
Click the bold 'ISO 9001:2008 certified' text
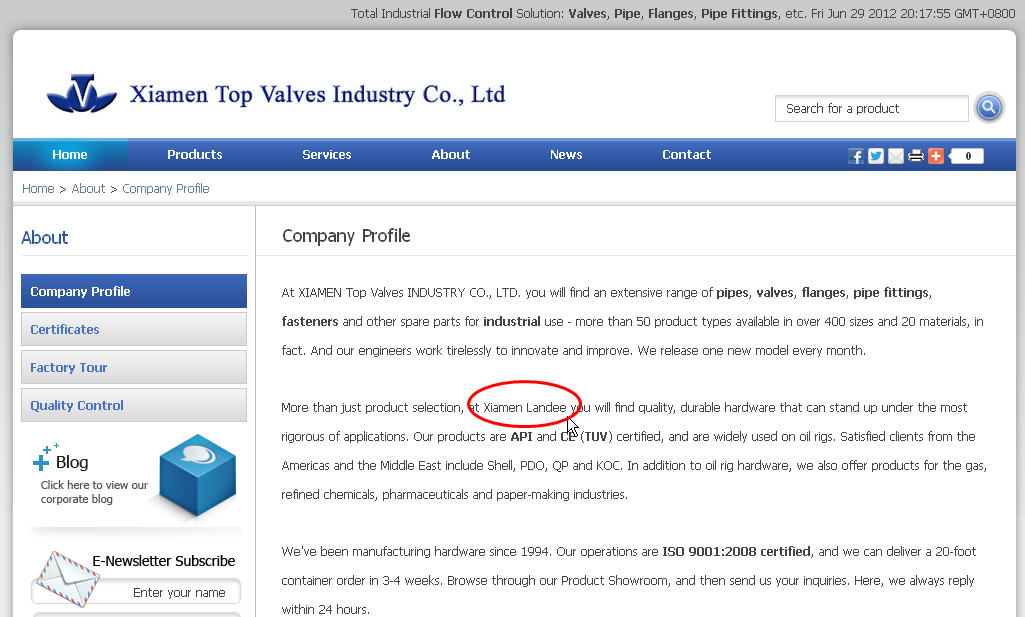click(736, 552)
